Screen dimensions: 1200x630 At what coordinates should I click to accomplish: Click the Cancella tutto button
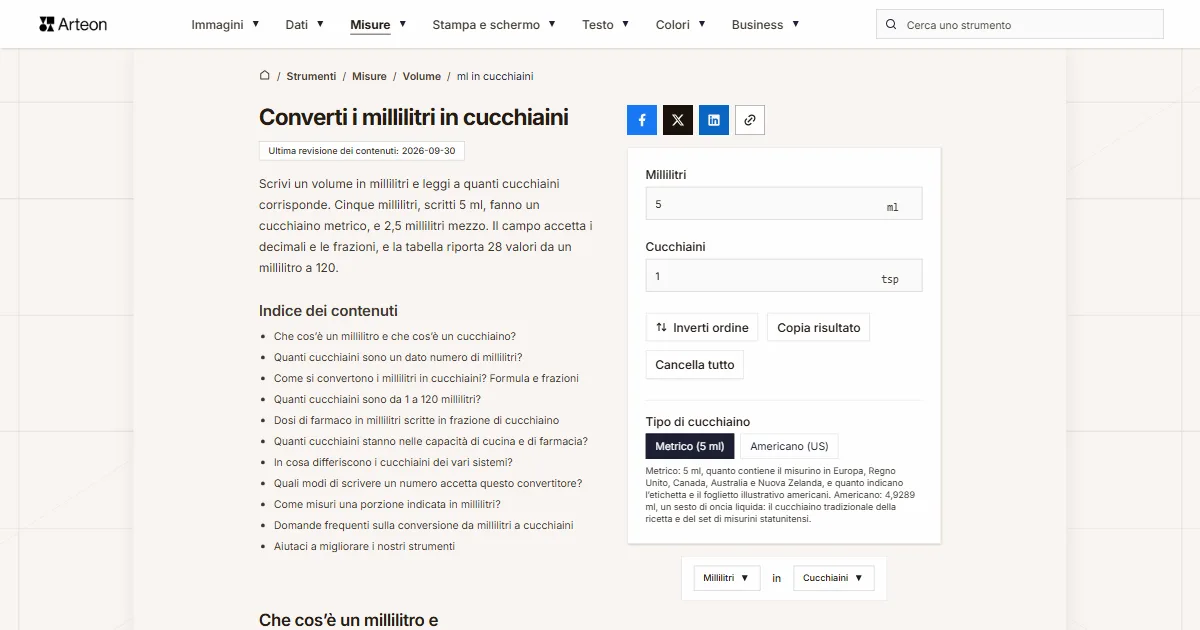point(695,365)
